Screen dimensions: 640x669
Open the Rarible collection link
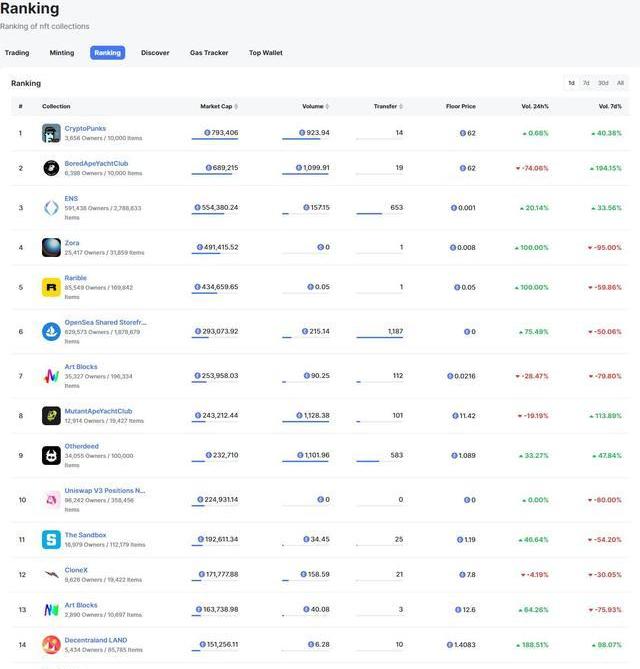[76, 278]
